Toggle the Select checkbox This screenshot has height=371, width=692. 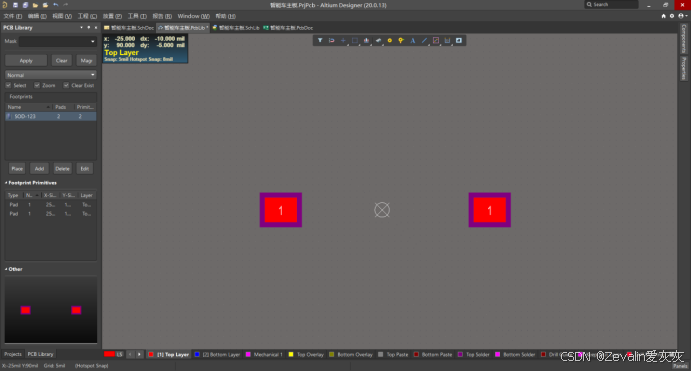pos(8,85)
